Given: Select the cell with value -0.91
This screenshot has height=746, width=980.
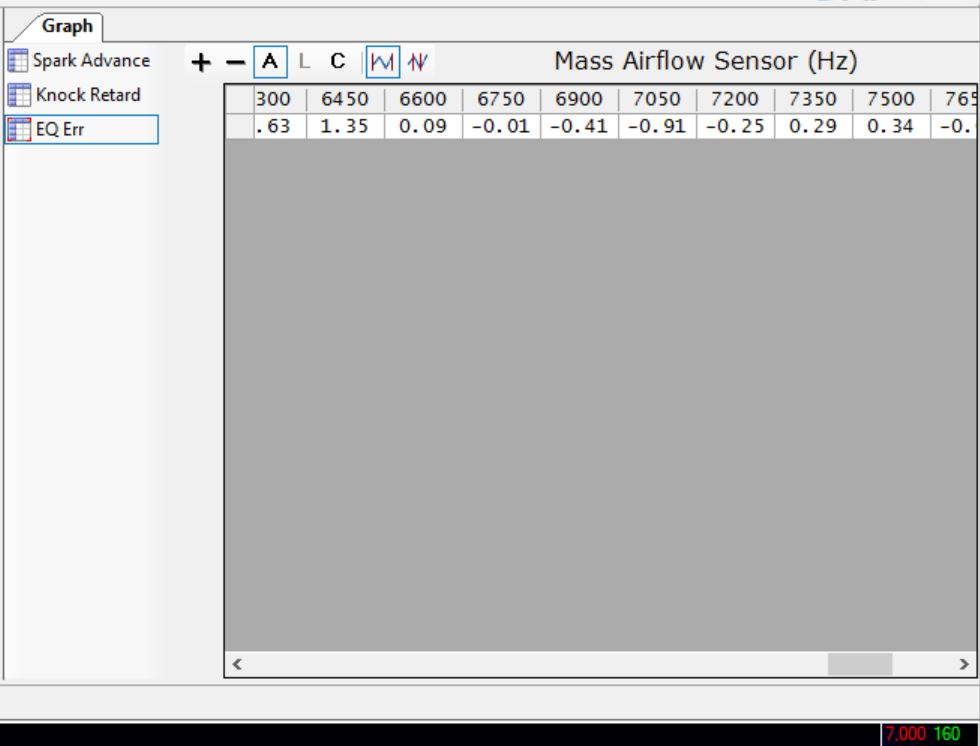Looking at the screenshot, I should click(657, 126).
